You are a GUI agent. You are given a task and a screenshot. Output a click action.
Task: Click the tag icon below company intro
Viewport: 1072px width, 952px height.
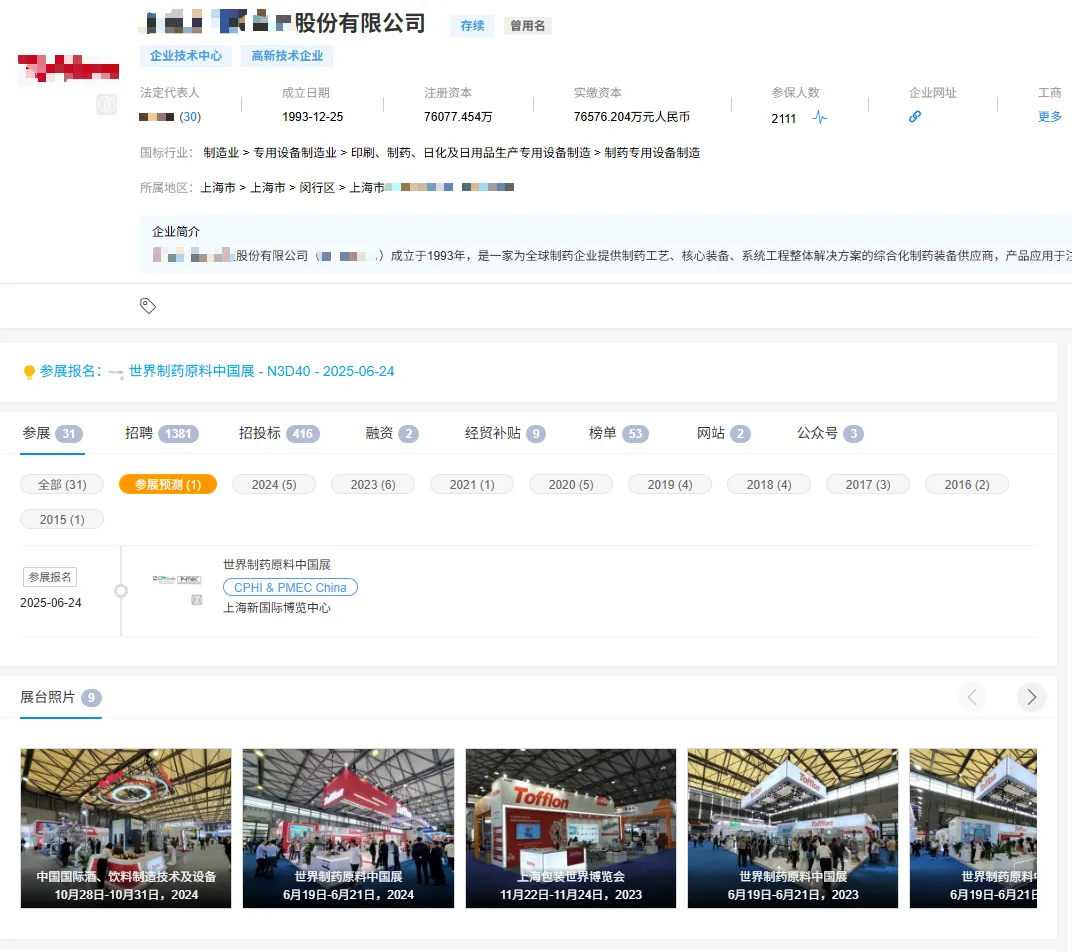[x=148, y=306]
